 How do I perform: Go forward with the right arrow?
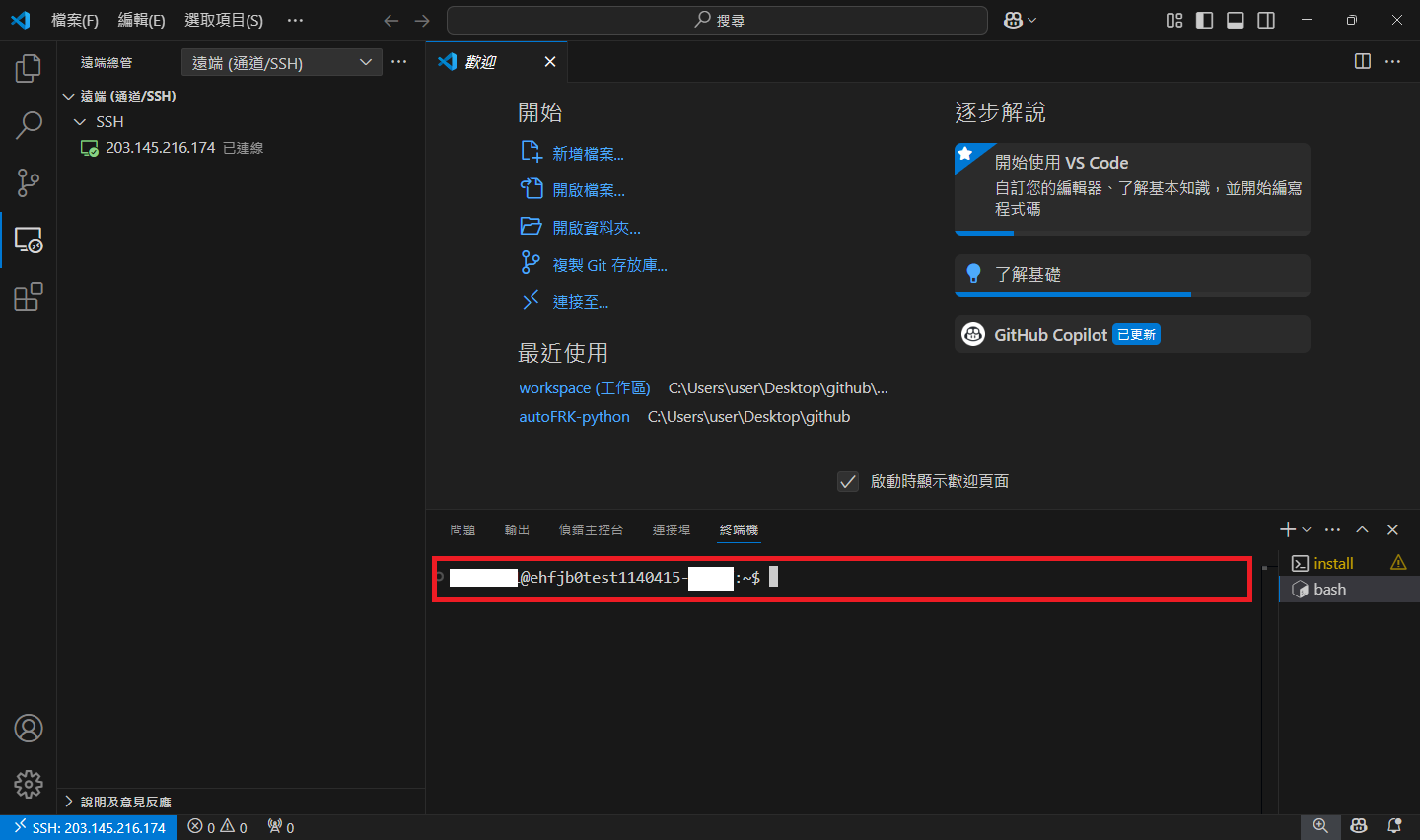click(x=422, y=20)
